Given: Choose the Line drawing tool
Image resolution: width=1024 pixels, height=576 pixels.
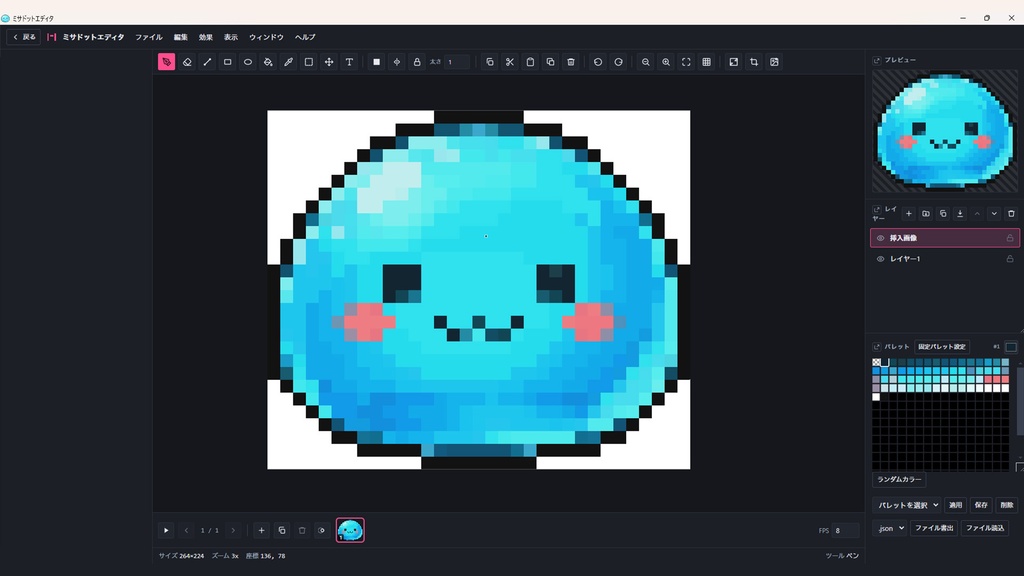Looking at the screenshot, I should click(x=207, y=62).
